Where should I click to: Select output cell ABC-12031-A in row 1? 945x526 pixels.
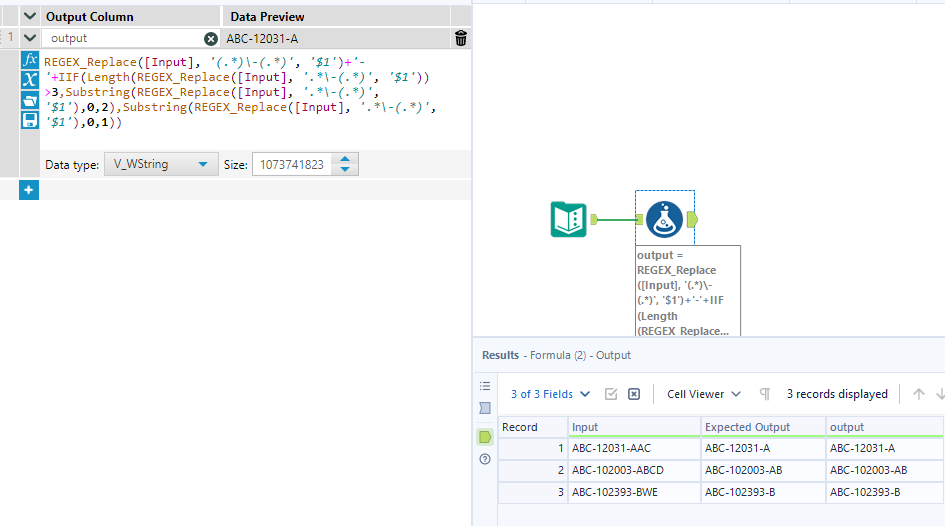point(884,448)
